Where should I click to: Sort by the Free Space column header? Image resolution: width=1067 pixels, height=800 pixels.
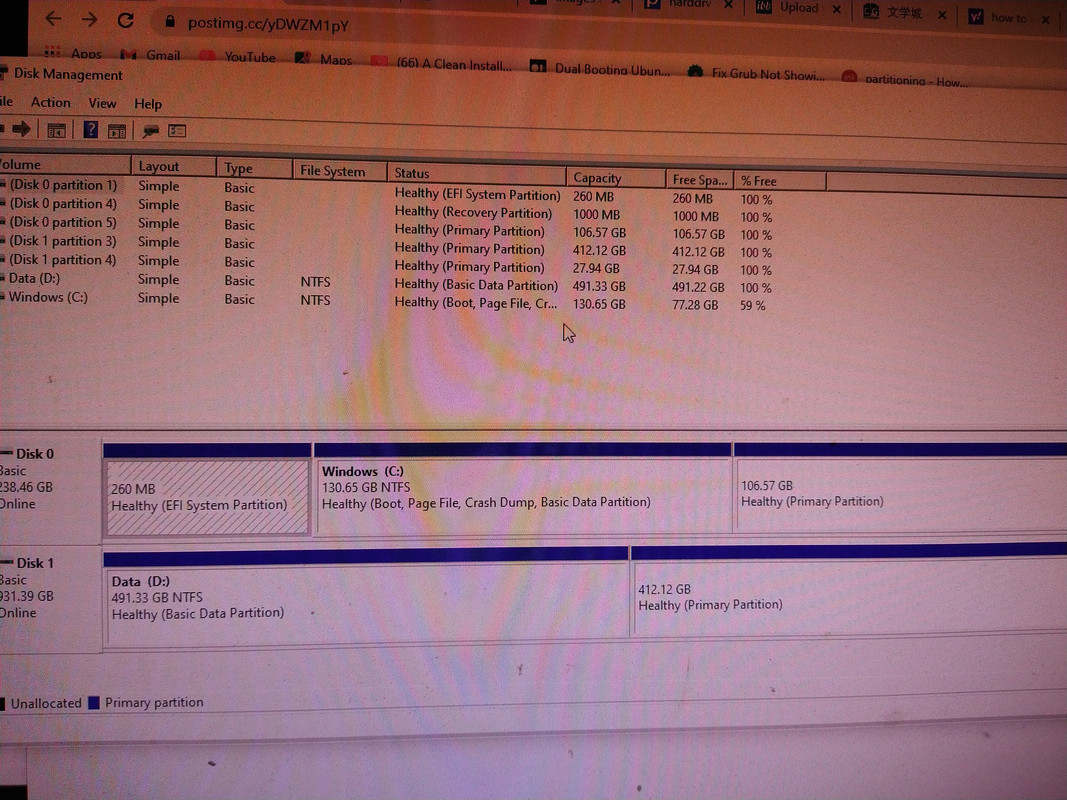pyautogui.click(x=700, y=180)
